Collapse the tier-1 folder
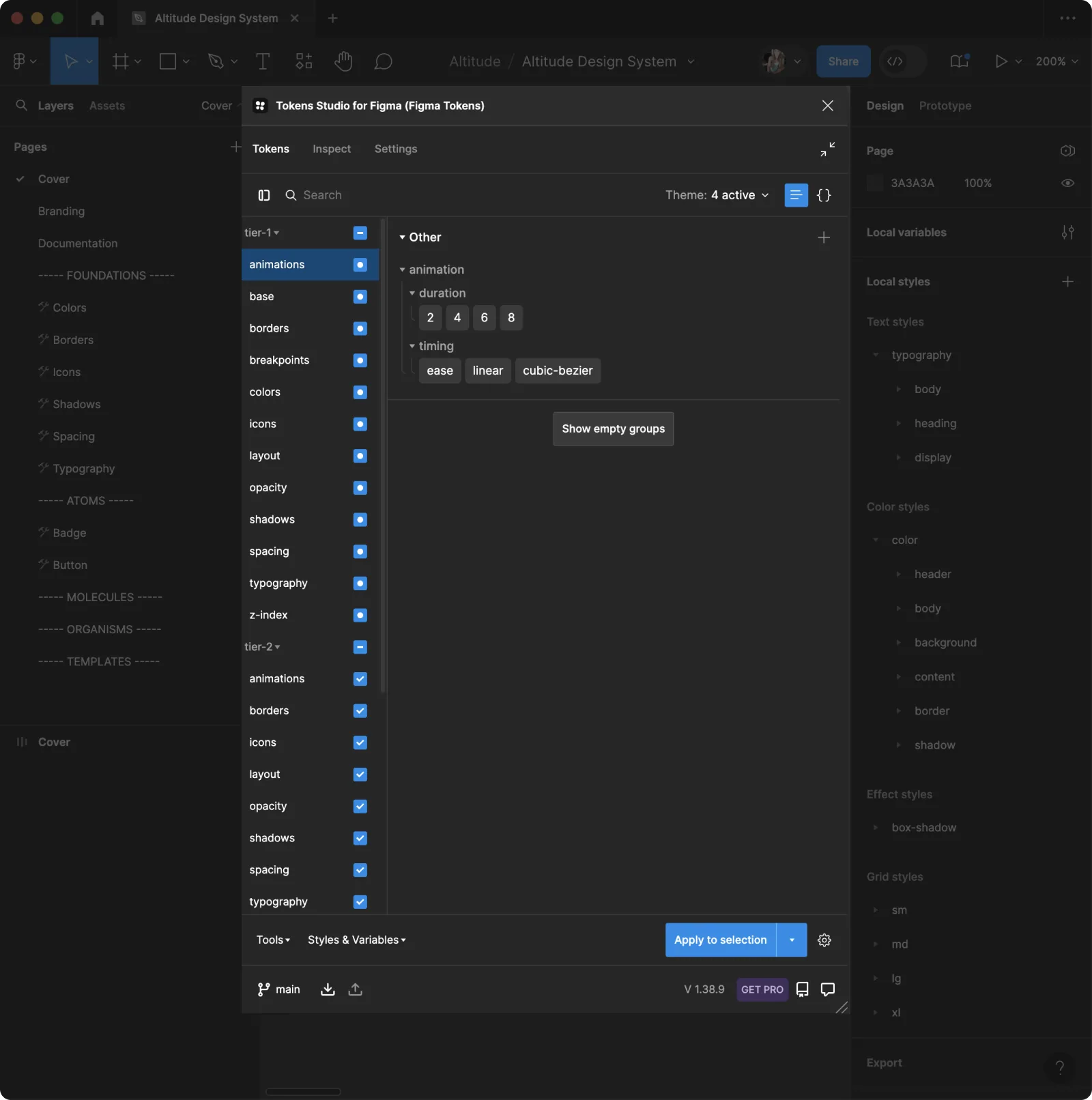The height and width of the screenshot is (1100, 1092). point(262,233)
